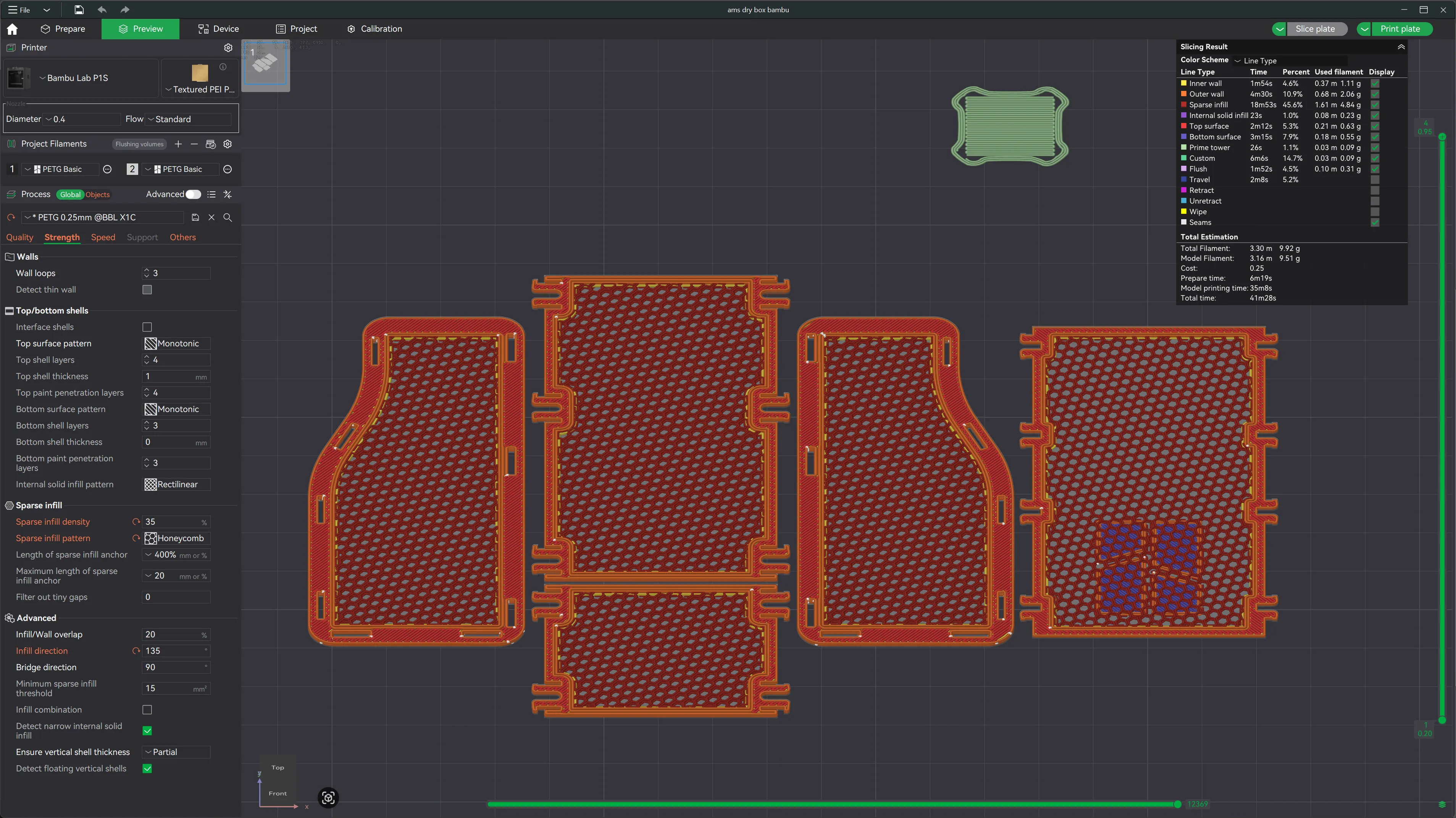Click the view perspective toggle icon
1456x818 pixels.
coord(328,798)
